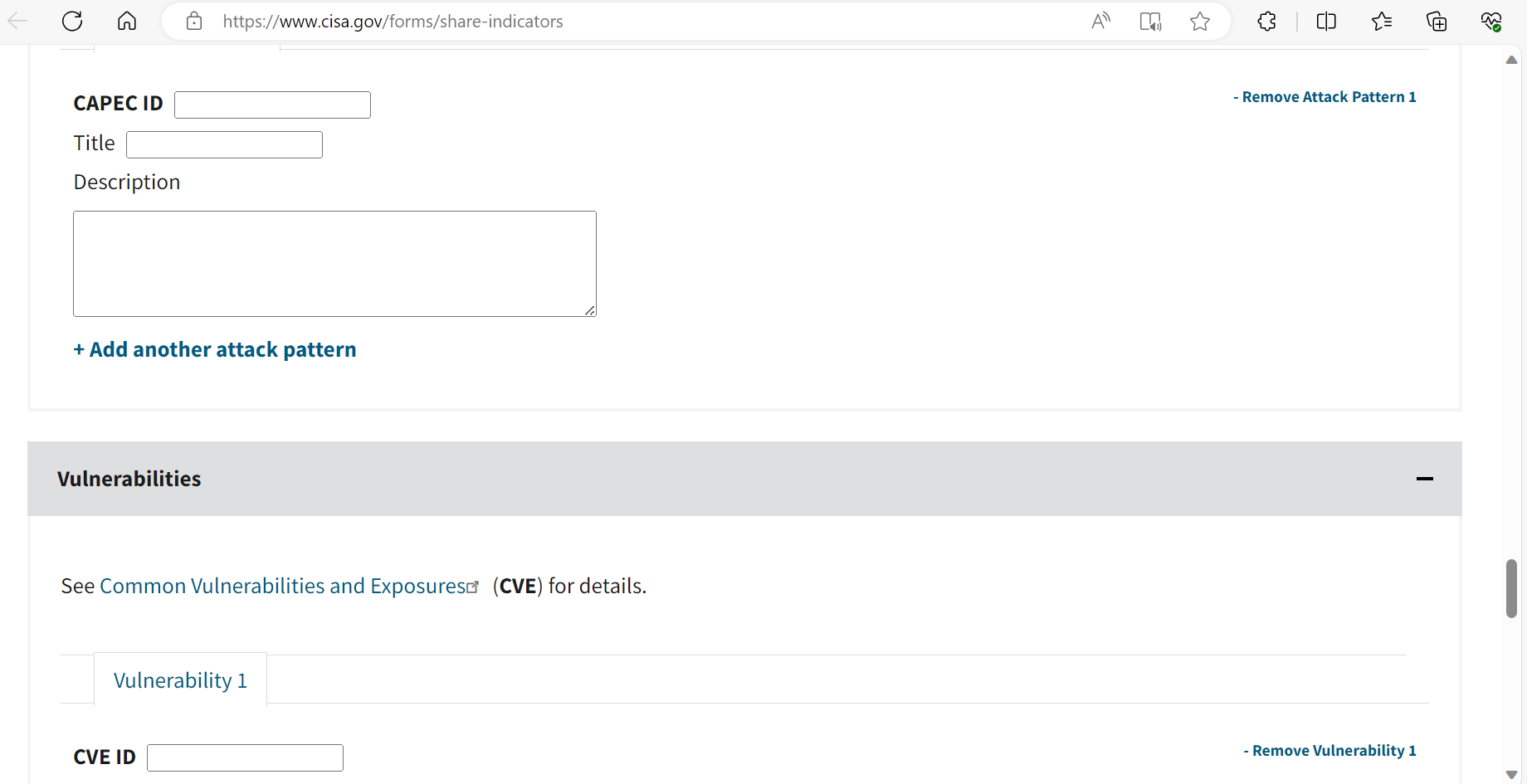Click Add another attack pattern

(x=215, y=349)
